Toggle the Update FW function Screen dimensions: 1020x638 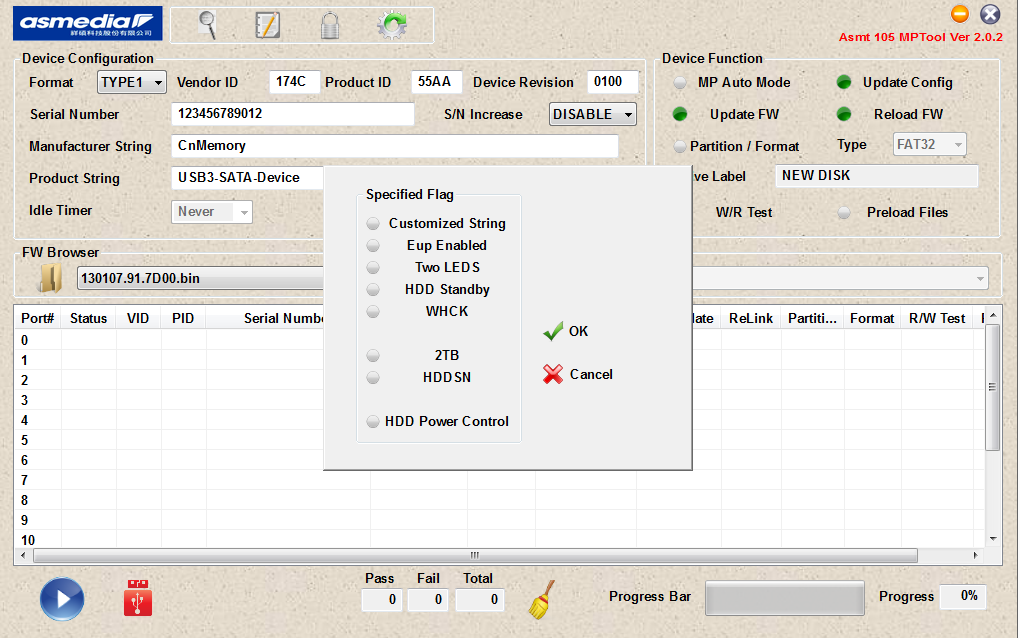coord(680,114)
